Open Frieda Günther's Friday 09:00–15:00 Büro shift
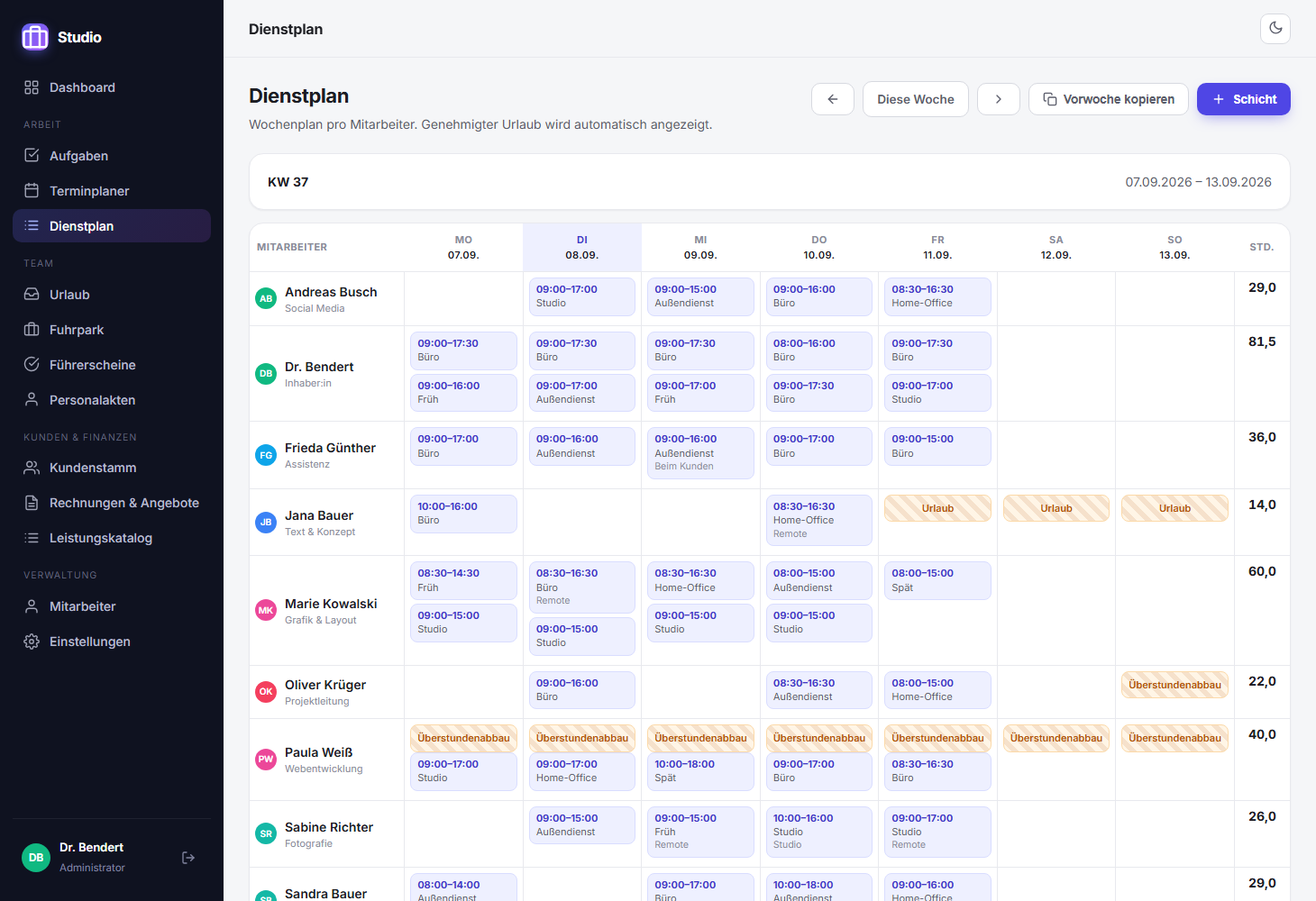Screen dimensions: 1316x901 (937, 446)
